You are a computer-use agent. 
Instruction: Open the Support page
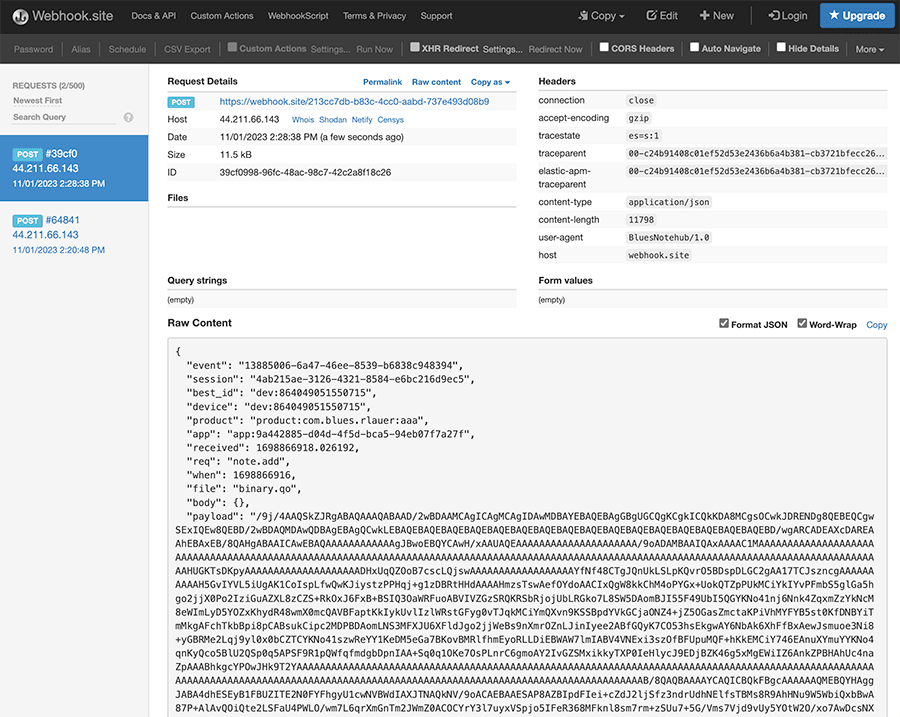point(436,16)
